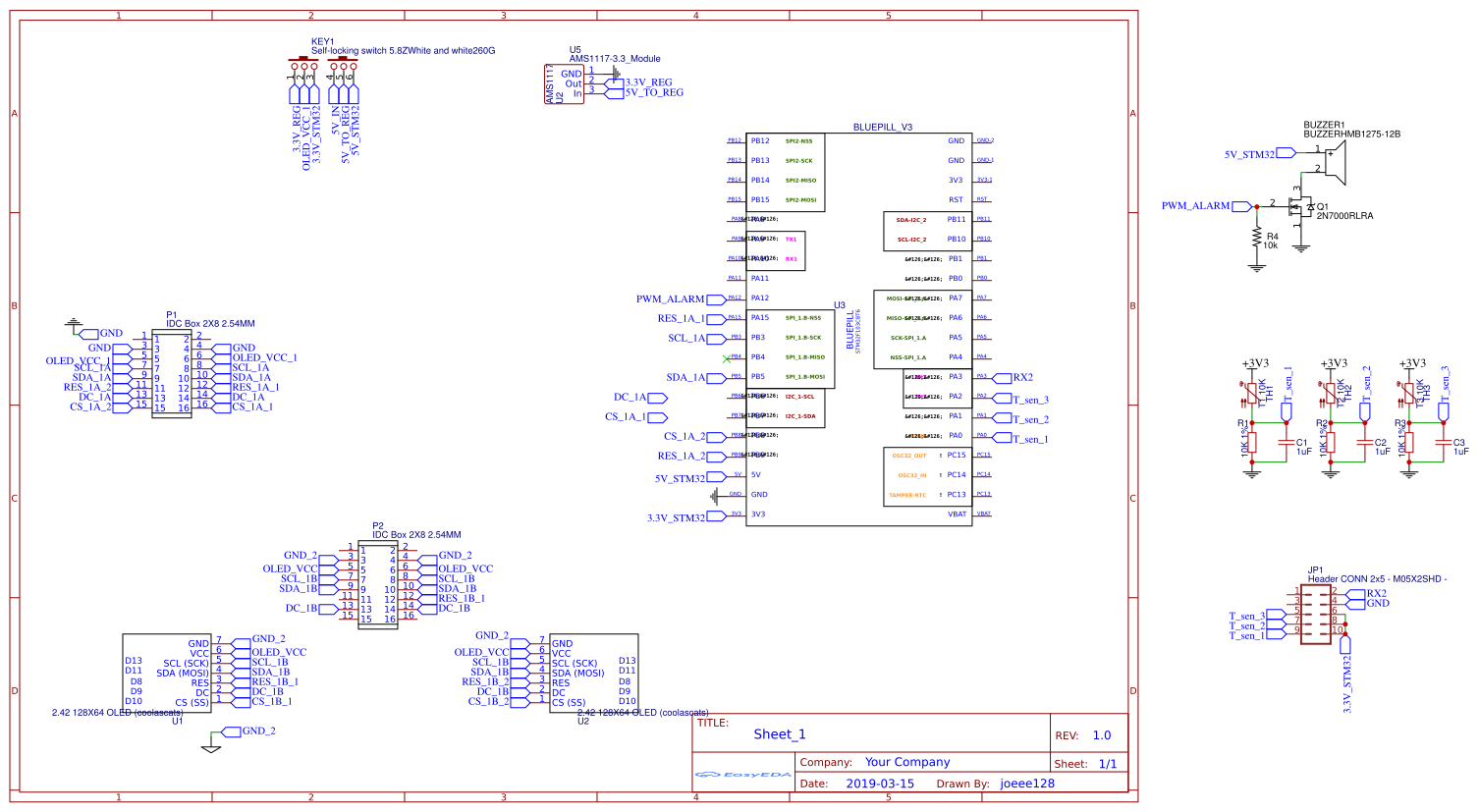Click the R4 10k resistor symbol
Viewport: 1479px width, 812px height.
(1257, 238)
